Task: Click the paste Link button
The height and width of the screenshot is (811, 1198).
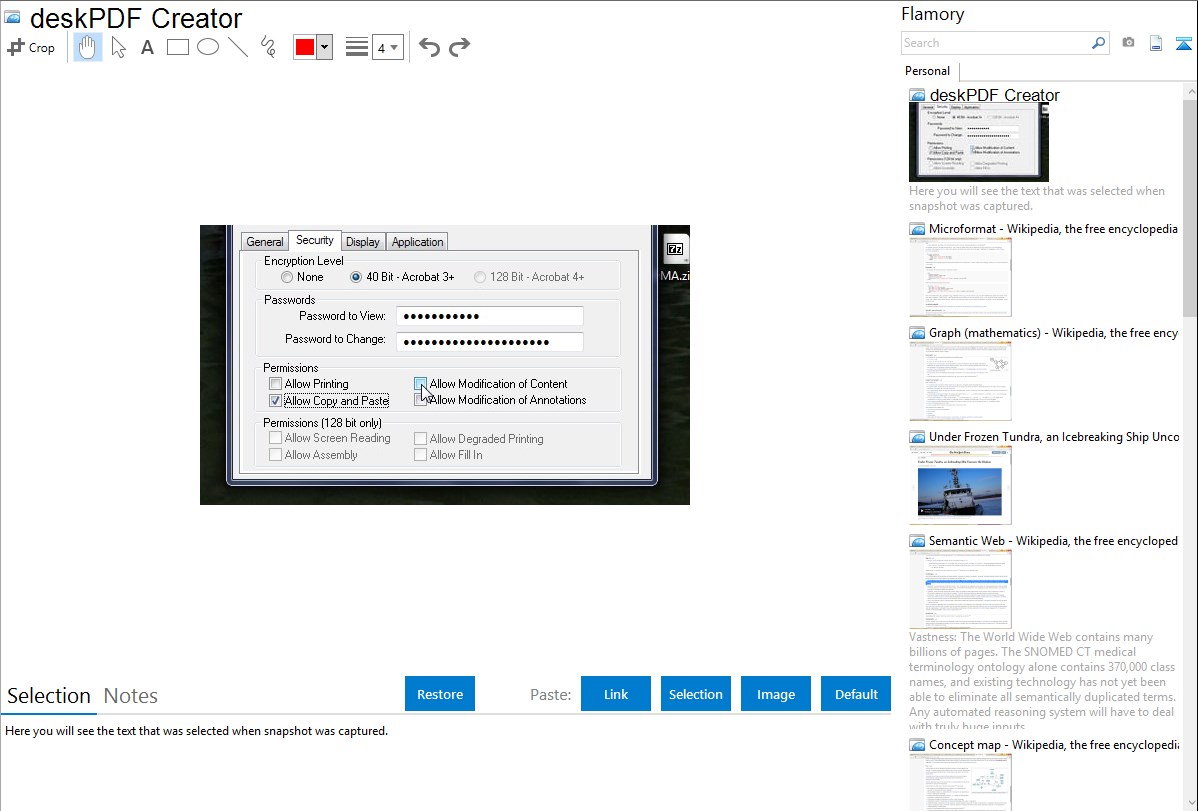Action: click(616, 694)
